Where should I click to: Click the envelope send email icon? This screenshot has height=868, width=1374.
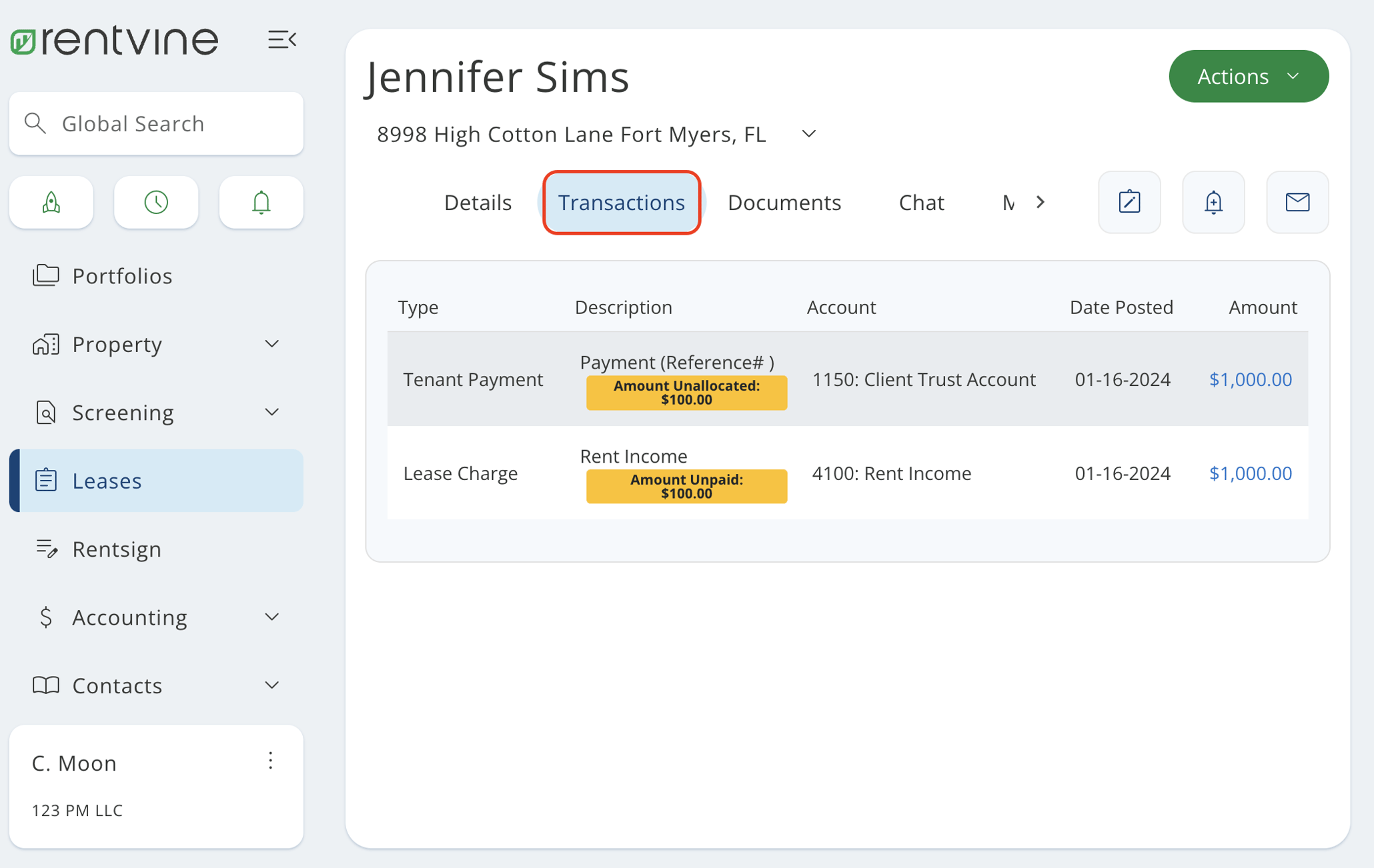1297,202
